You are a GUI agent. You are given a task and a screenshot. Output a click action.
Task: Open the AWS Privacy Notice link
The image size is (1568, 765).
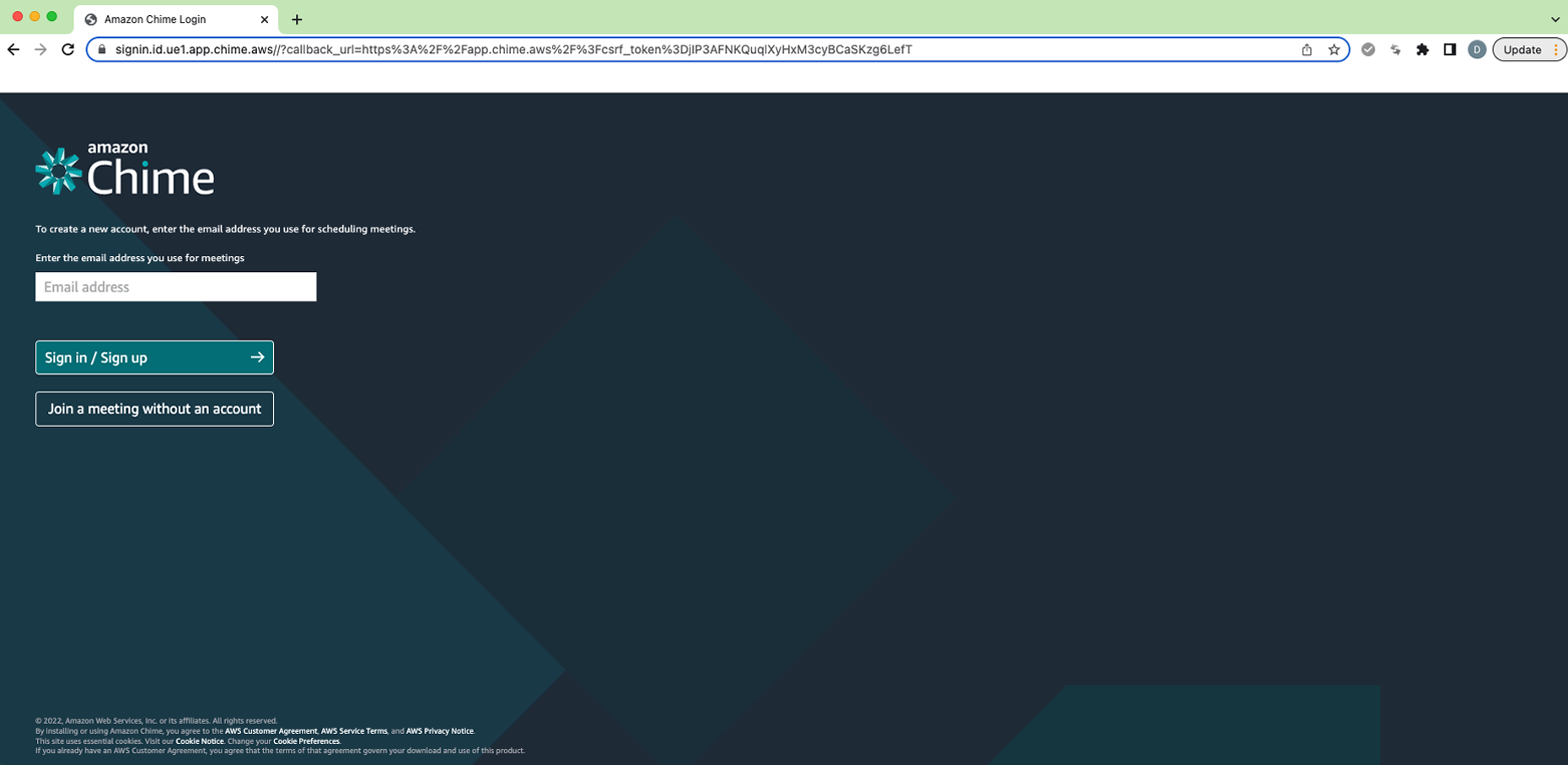[x=439, y=730]
